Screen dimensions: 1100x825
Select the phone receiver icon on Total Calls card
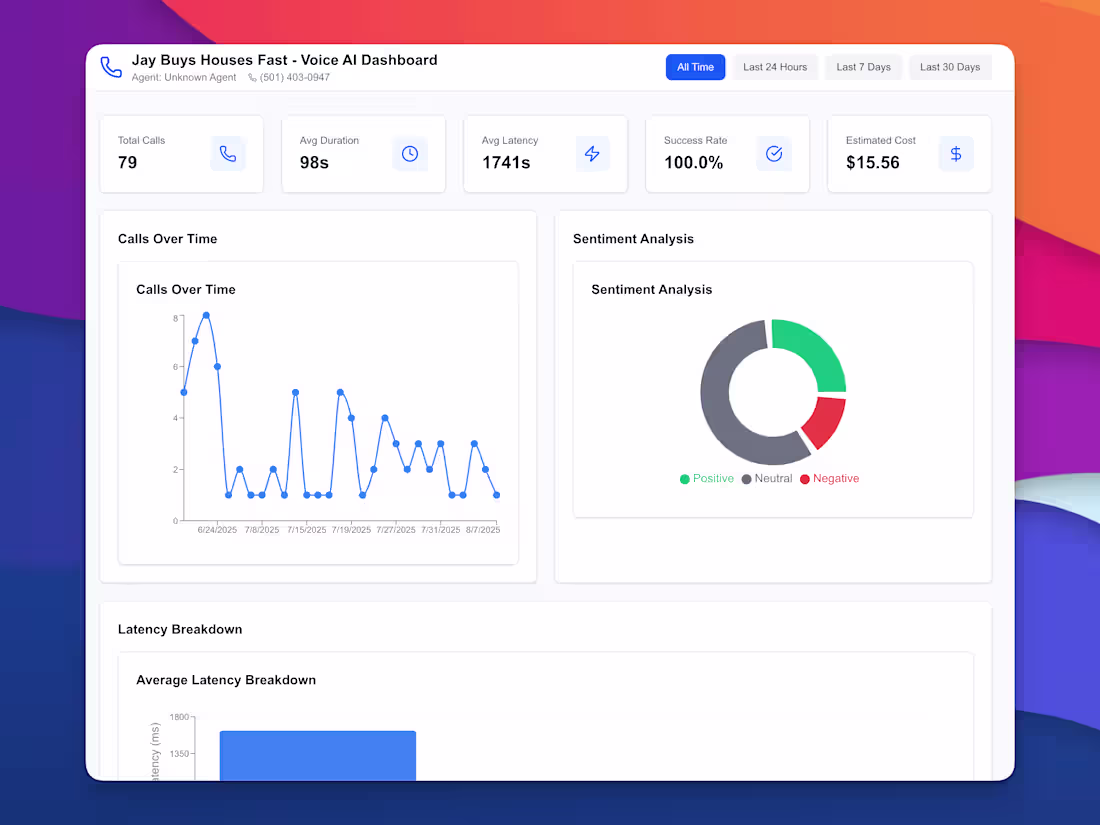tap(228, 154)
